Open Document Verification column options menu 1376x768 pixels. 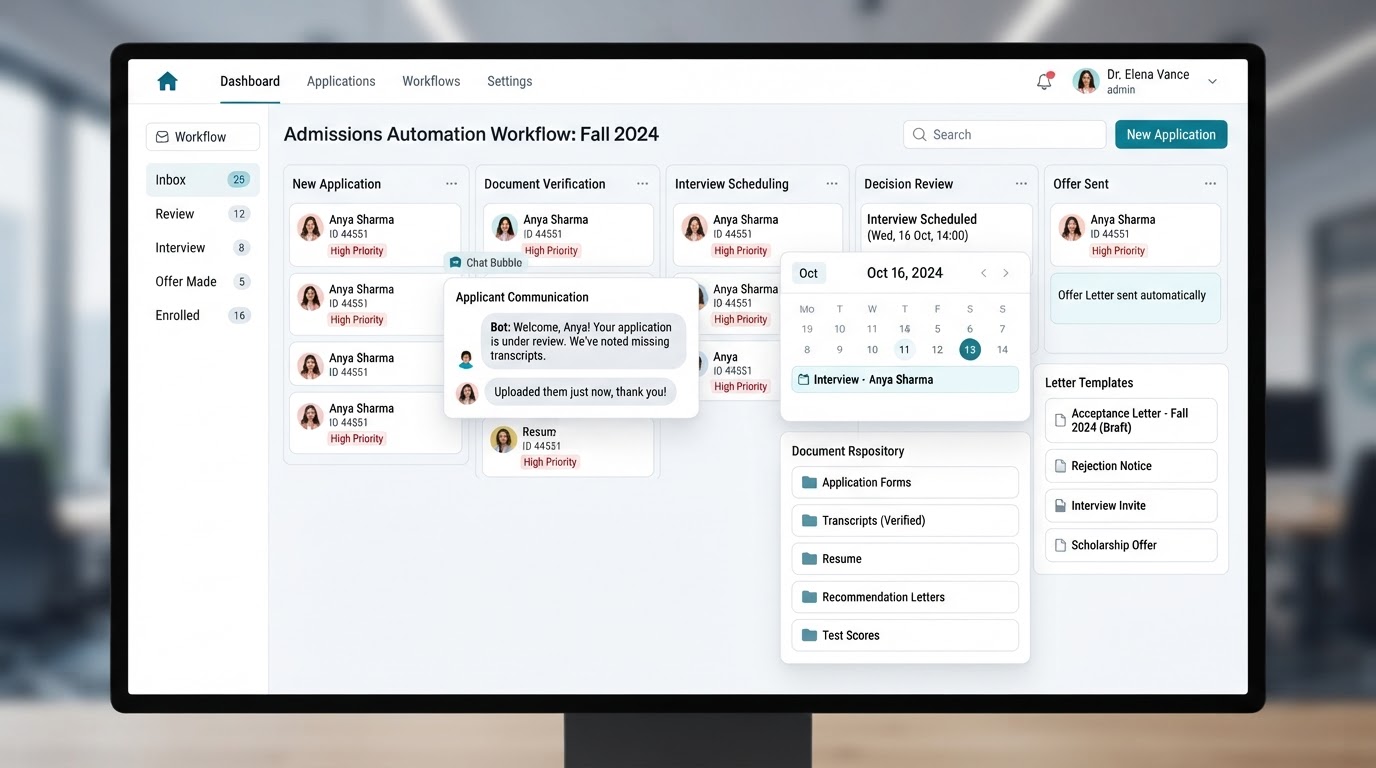[643, 184]
